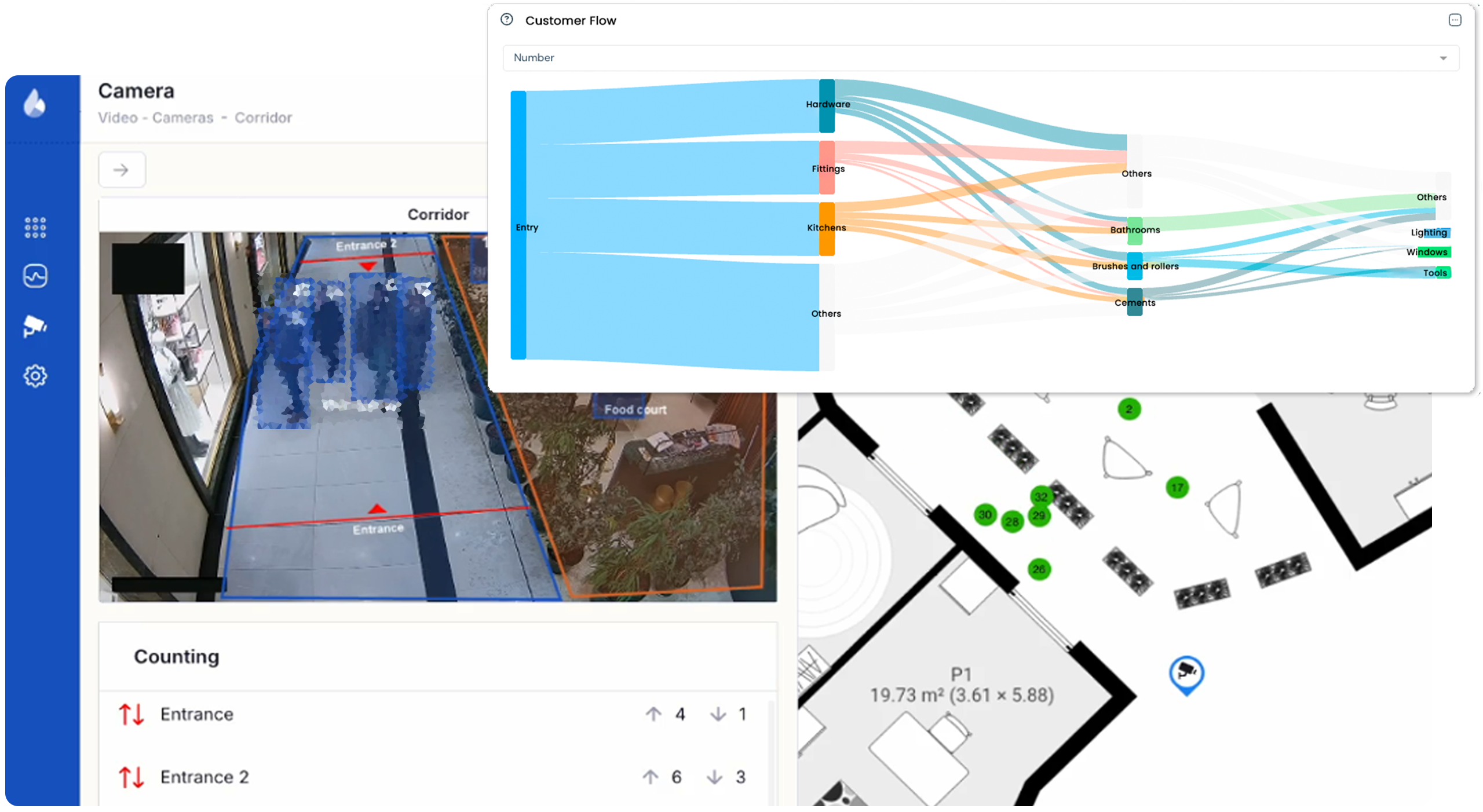Click the Cameras breadcrumb link
This screenshot has height=812, width=1483.
(183, 118)
